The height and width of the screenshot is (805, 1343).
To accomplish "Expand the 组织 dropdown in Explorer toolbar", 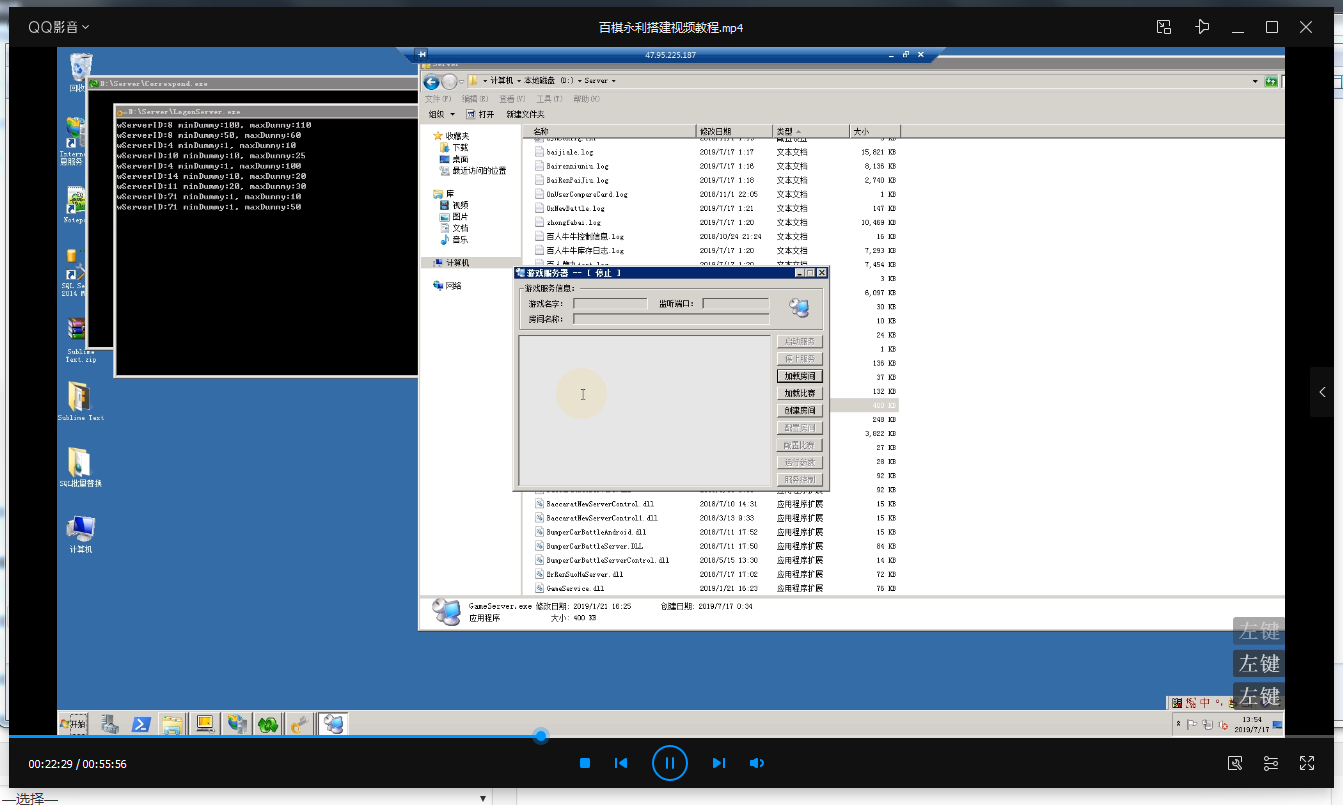I will (x=442, y=114).
